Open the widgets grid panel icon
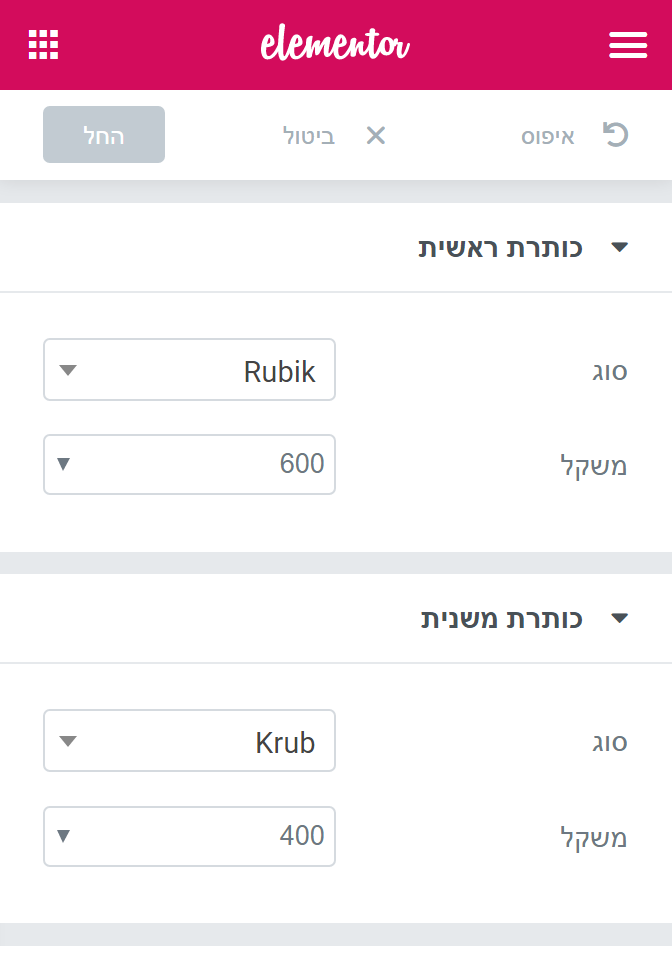Screen dimensions: 672x977 pyautogui.click(x=43, y=45)
